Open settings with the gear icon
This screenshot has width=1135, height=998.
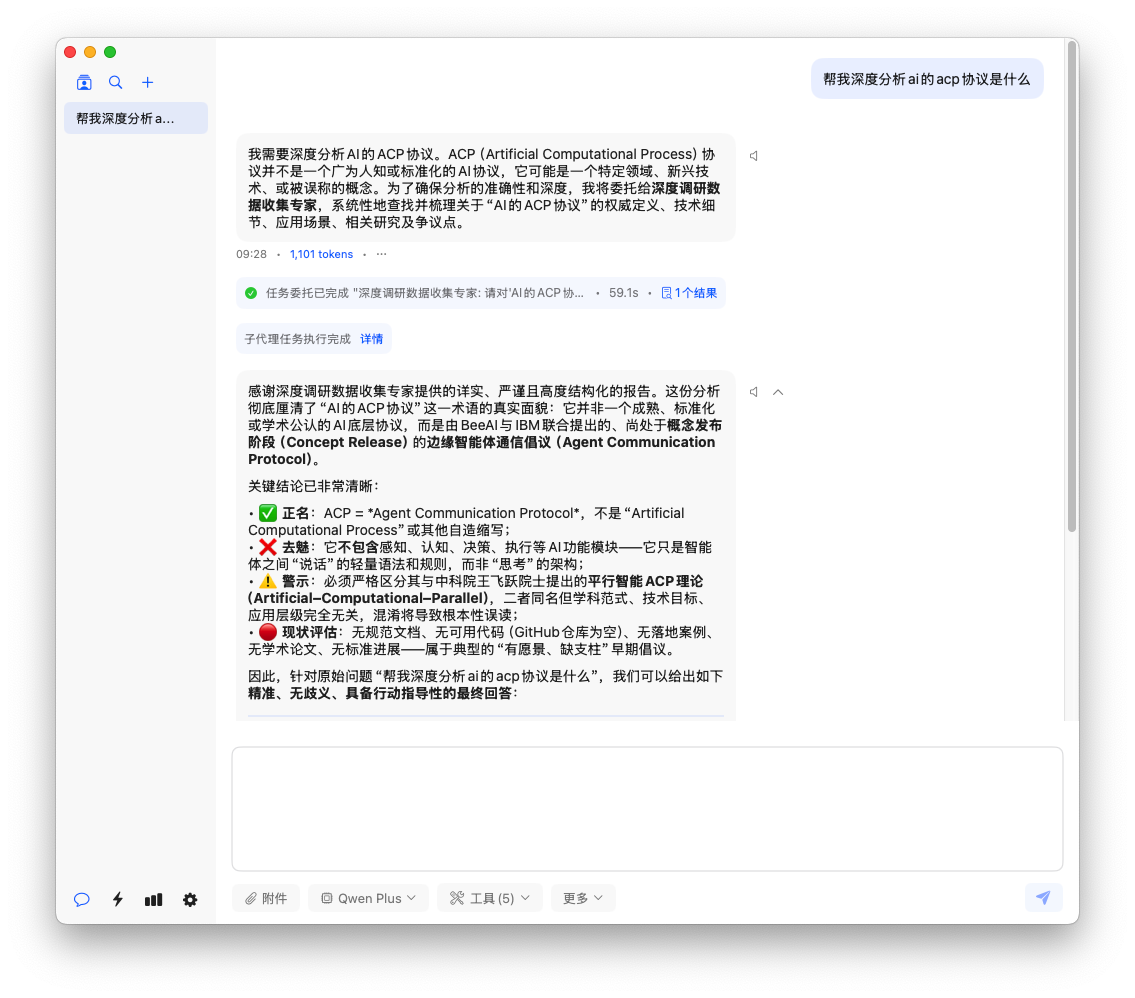(x=190, y=899)
